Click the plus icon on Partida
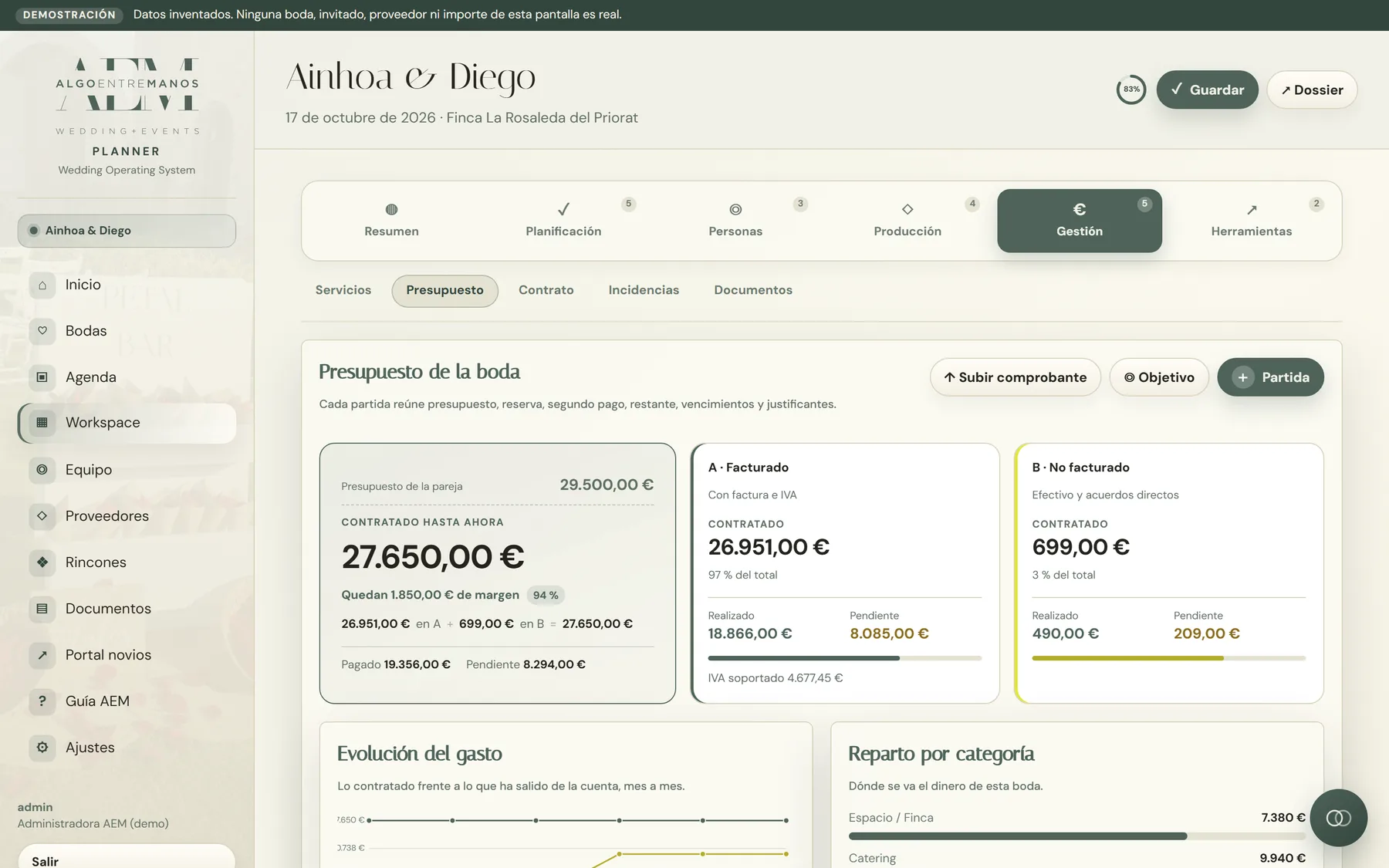This screenshot has width=1389, height=868. [x=1242, y=377]
